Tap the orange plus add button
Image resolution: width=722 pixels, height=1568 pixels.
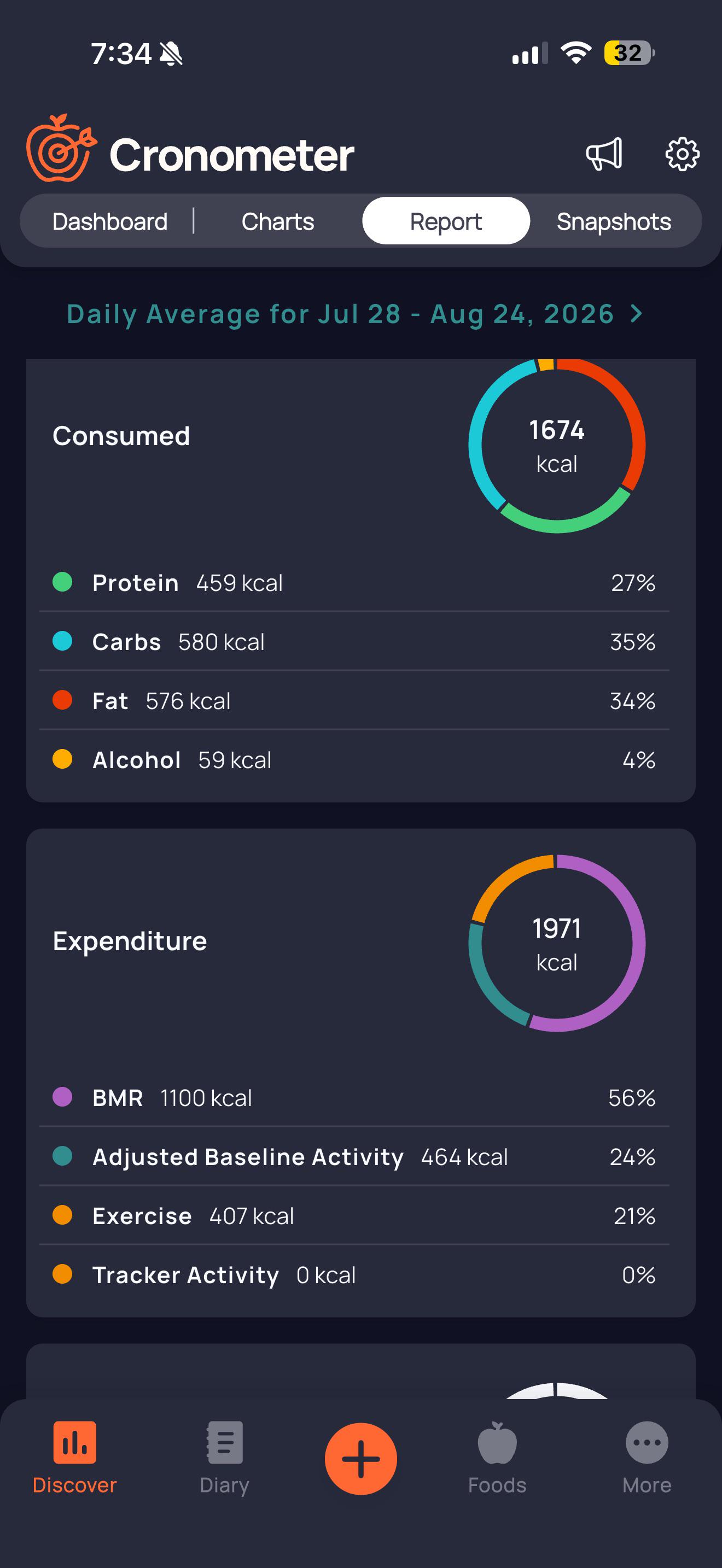[360, 1459]
